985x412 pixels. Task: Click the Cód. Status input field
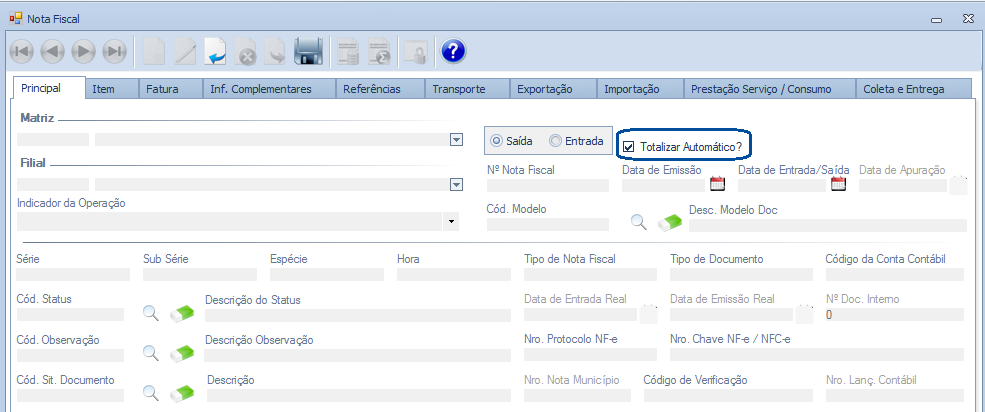click(70, 315)
